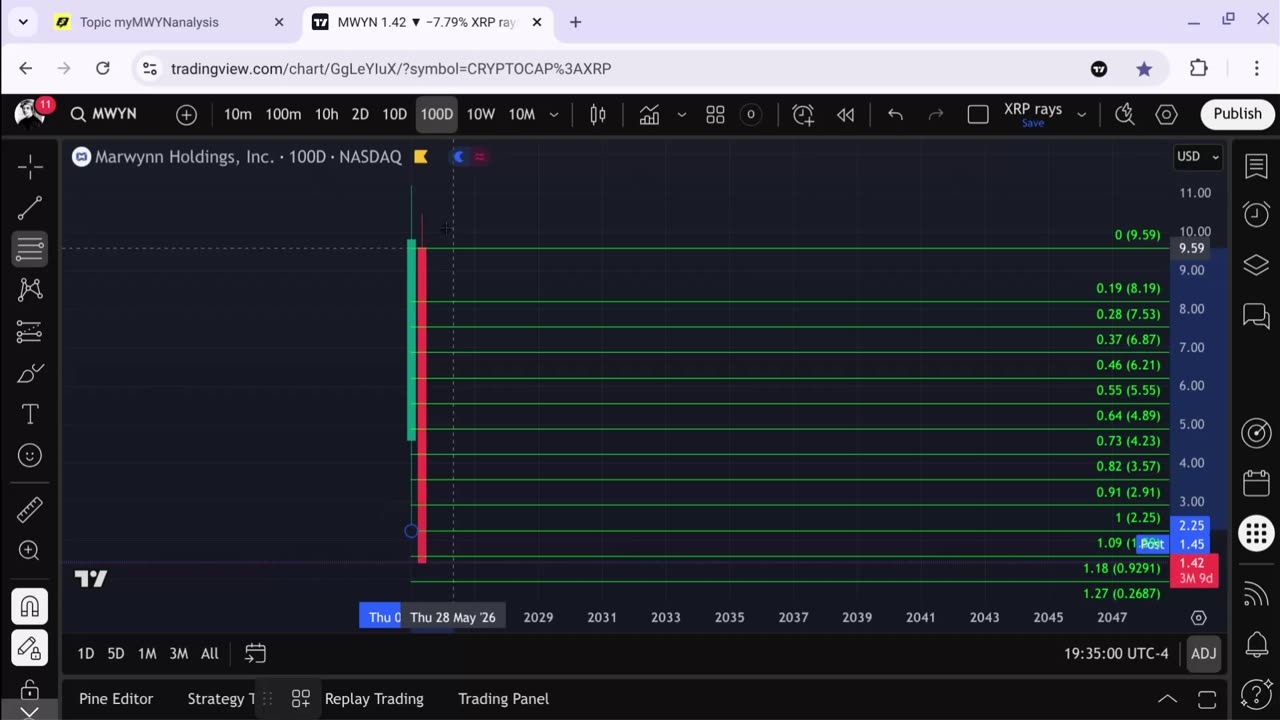Open the candle chart style dropdown
Screen dimensions: 1280x720
[x=598, y=115]
